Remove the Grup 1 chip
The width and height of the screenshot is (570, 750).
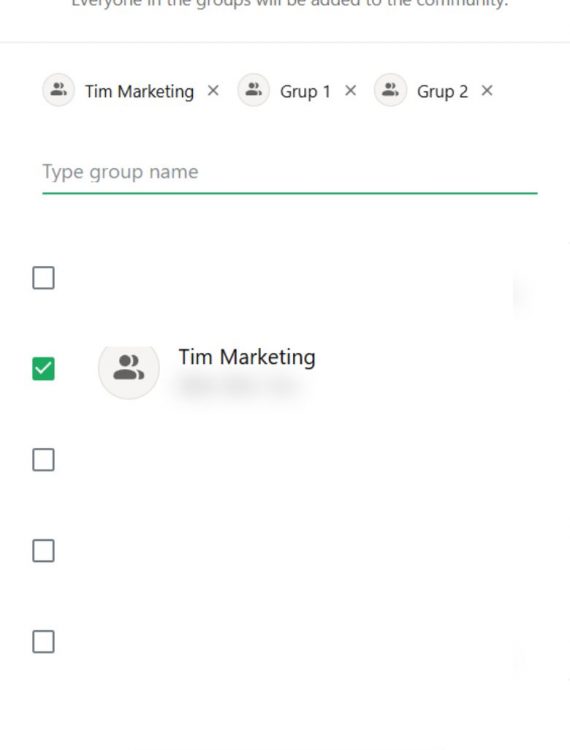coord(351,90)
